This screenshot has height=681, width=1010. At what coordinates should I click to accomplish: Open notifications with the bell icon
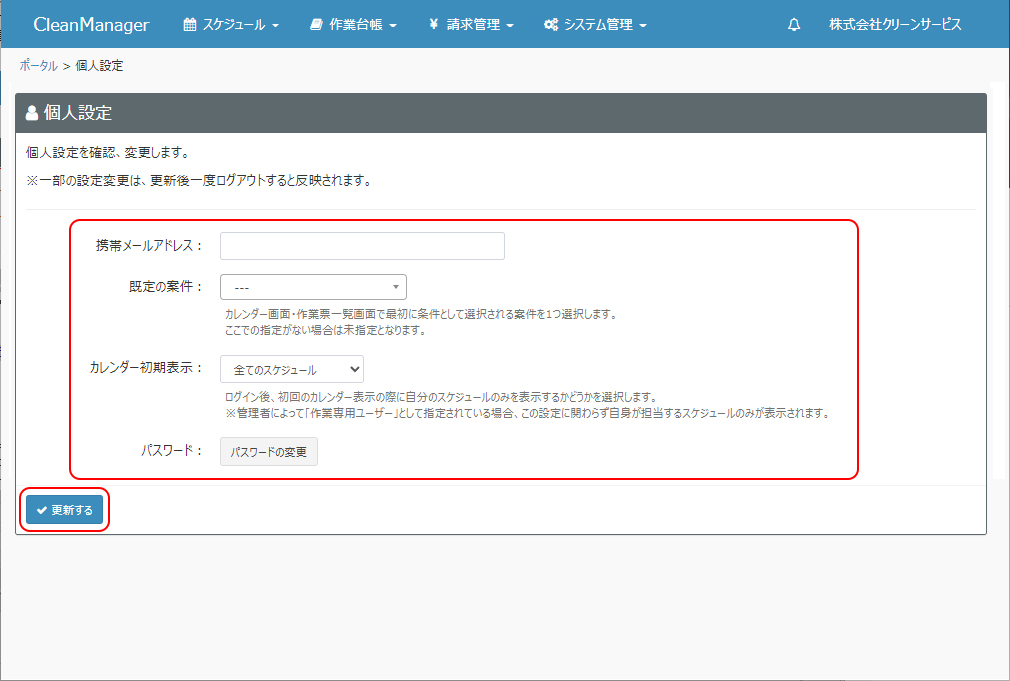pyautogui.click(x=794, y=25)
